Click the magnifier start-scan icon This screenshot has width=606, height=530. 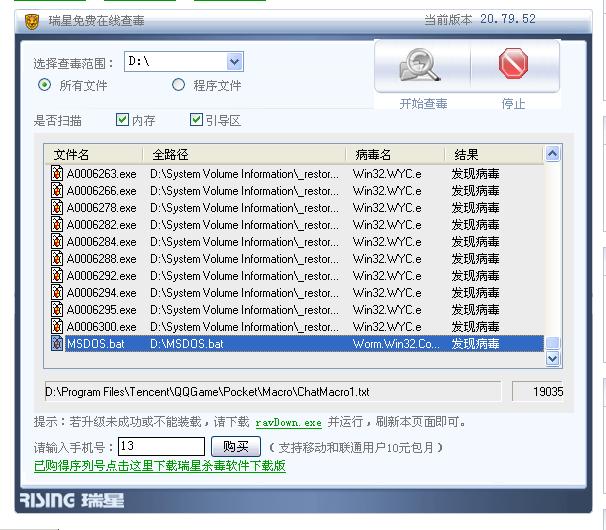(x=419, y=65)
